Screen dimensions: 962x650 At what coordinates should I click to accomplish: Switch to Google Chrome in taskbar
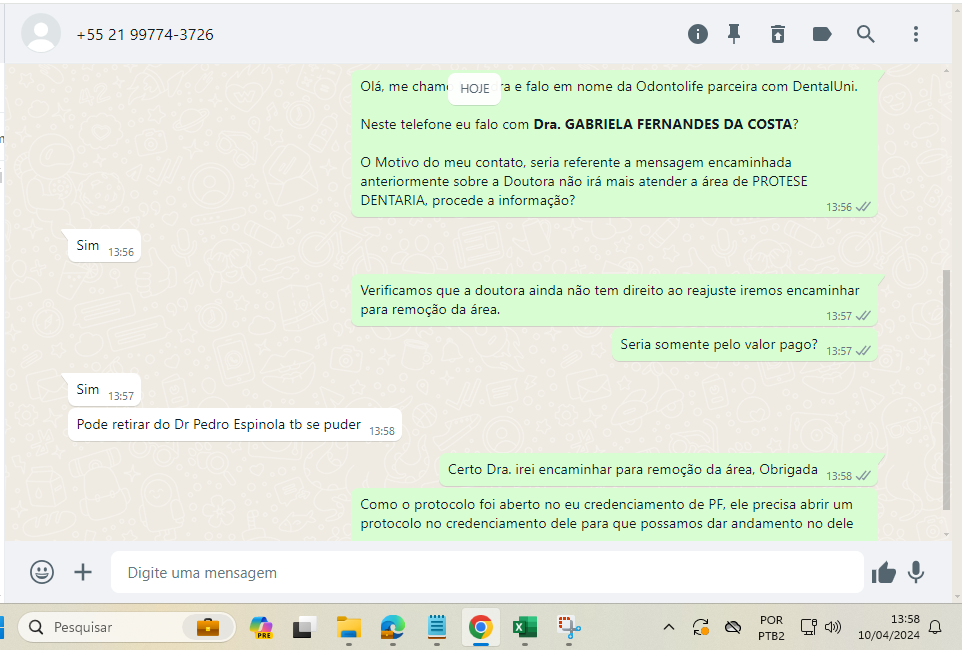480,627
